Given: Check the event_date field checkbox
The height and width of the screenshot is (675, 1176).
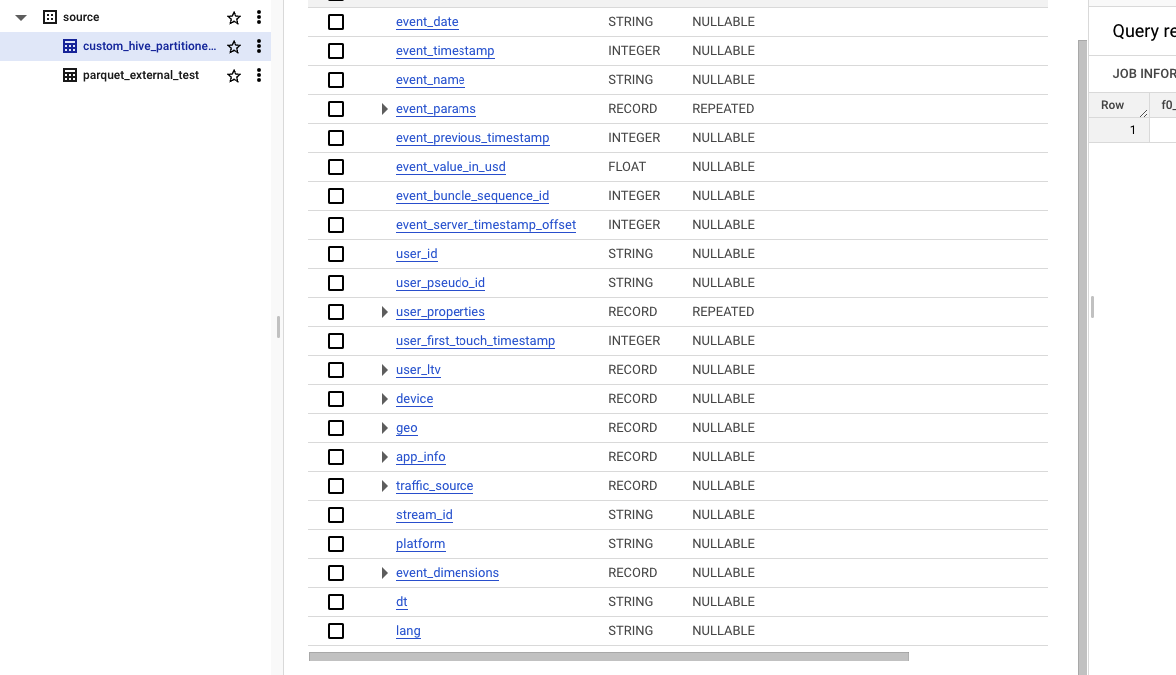Looking at the screenshot, I should click(x=336, y=22).
